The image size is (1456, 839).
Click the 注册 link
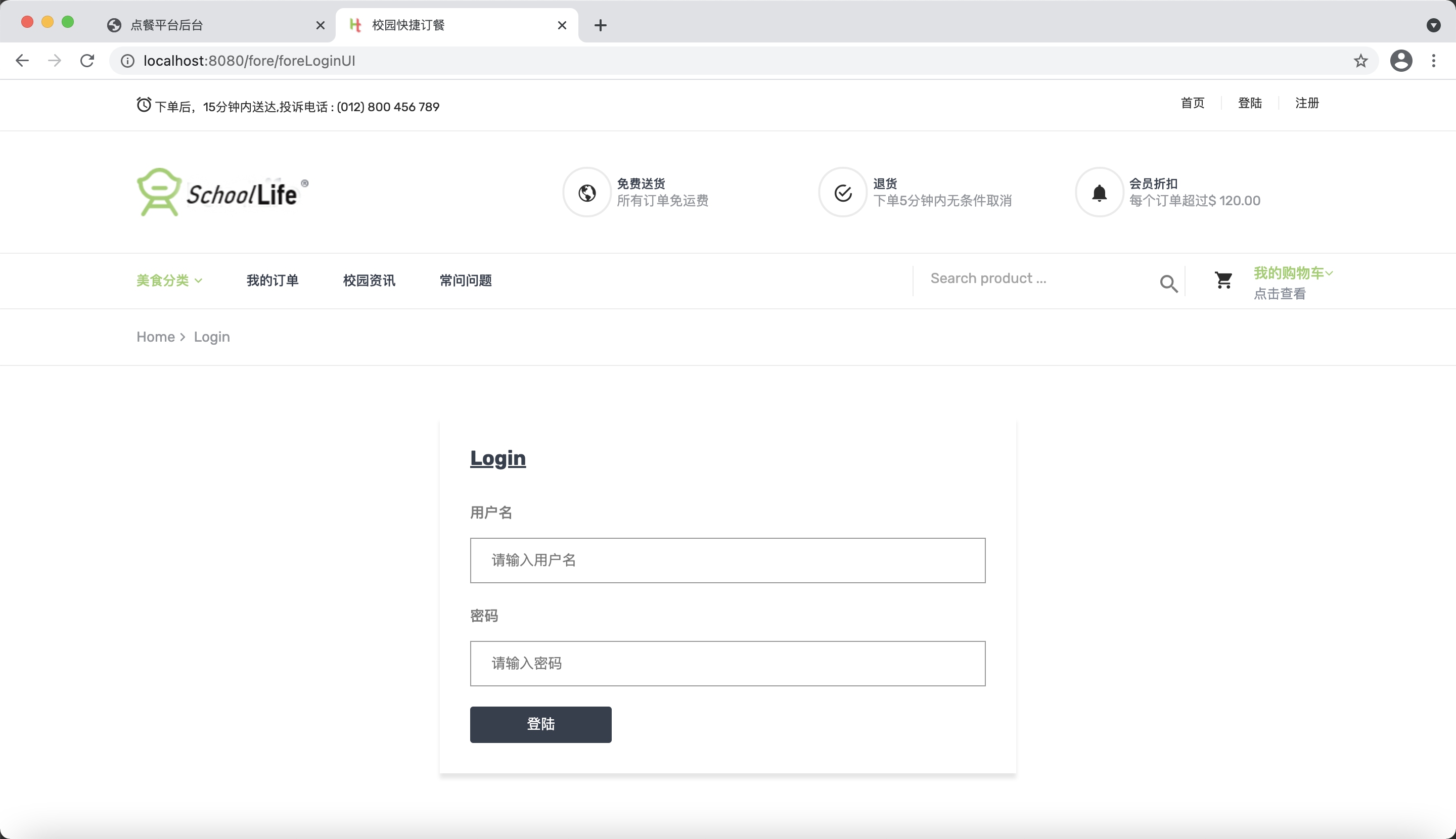pos(1307,103)
